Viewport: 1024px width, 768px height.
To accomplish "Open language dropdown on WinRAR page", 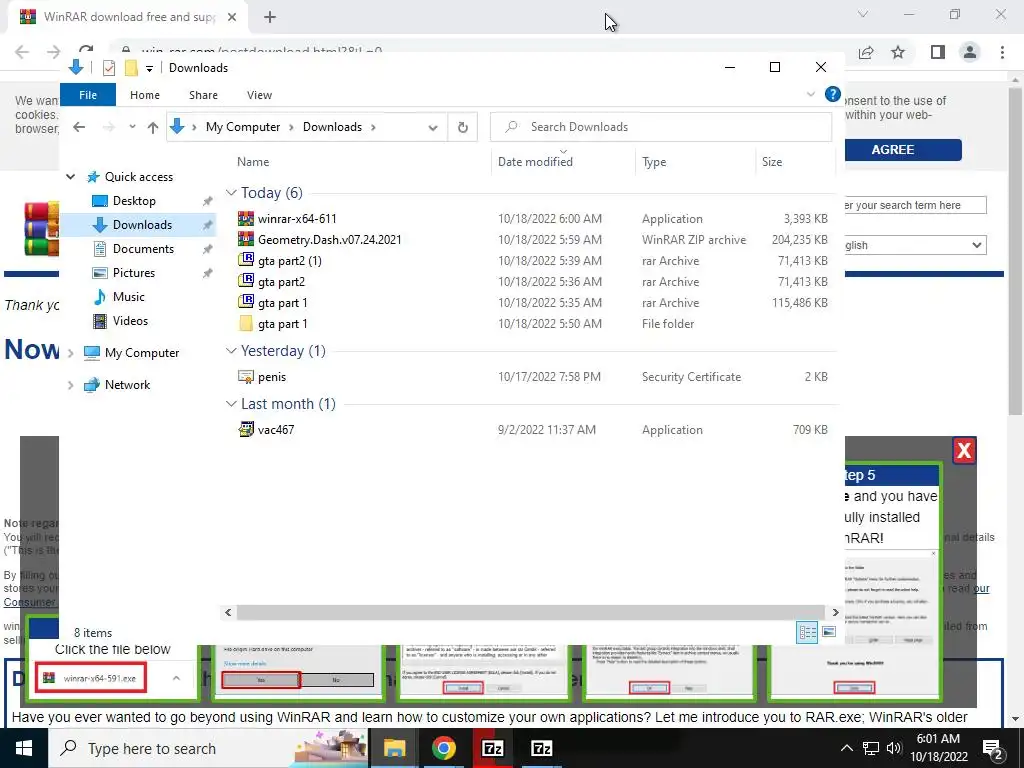I will coord(976,246).
